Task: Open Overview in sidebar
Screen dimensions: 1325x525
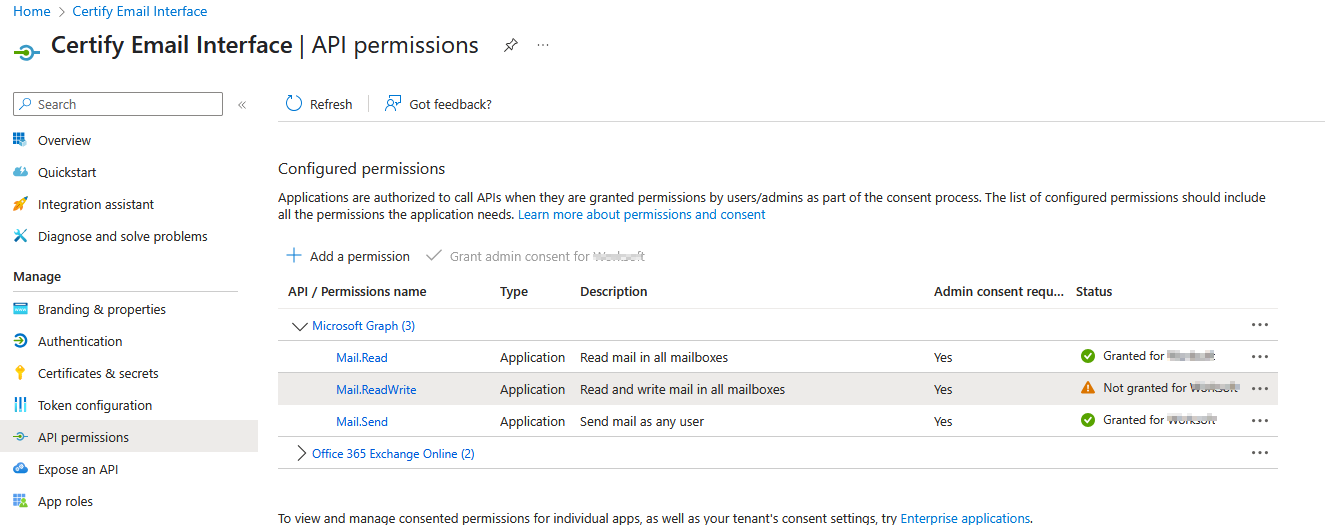Action: click(64, 140)
